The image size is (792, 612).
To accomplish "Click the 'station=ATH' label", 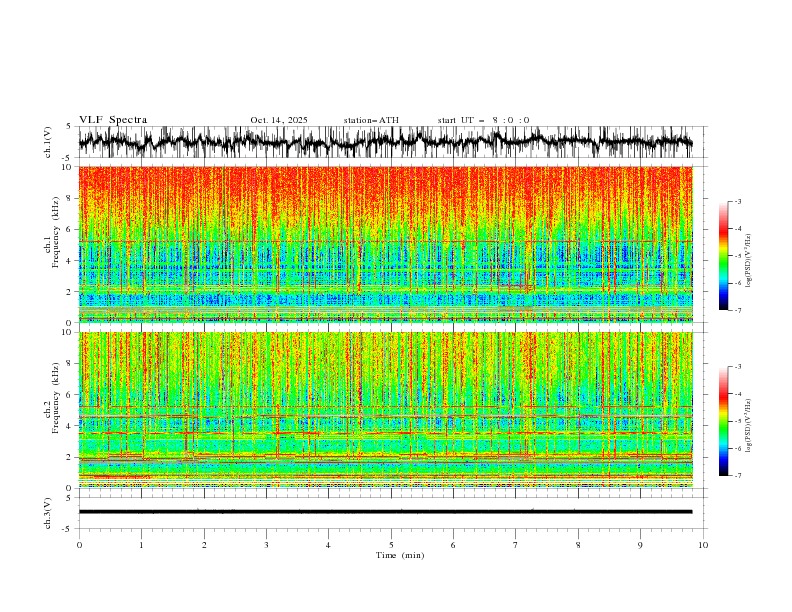I will (371, 120).
